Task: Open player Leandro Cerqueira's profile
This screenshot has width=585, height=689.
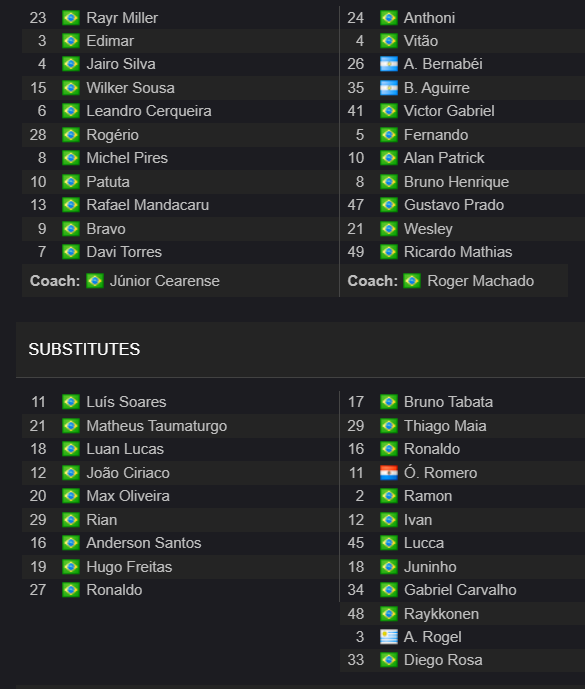Action: click(149, 111)
